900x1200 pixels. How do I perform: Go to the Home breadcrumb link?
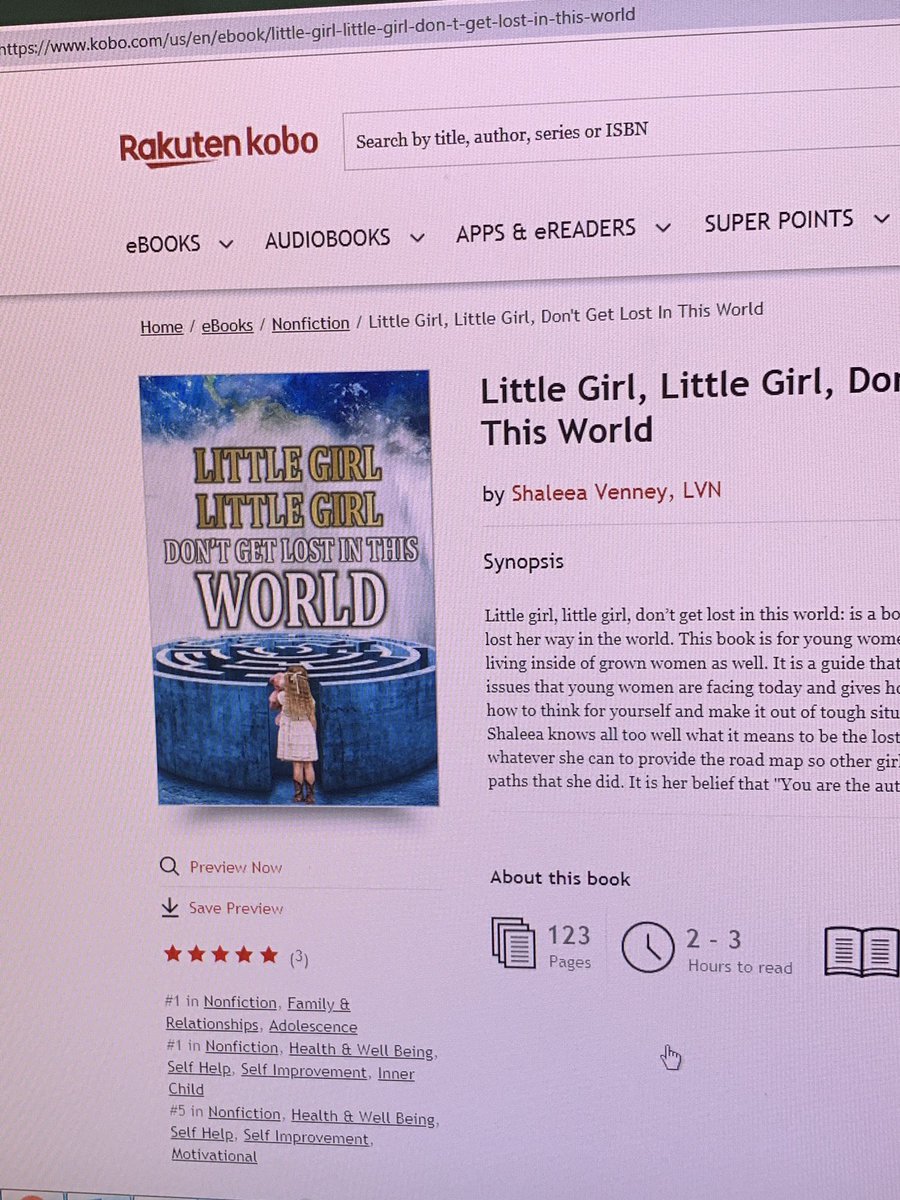pos(161,327)
